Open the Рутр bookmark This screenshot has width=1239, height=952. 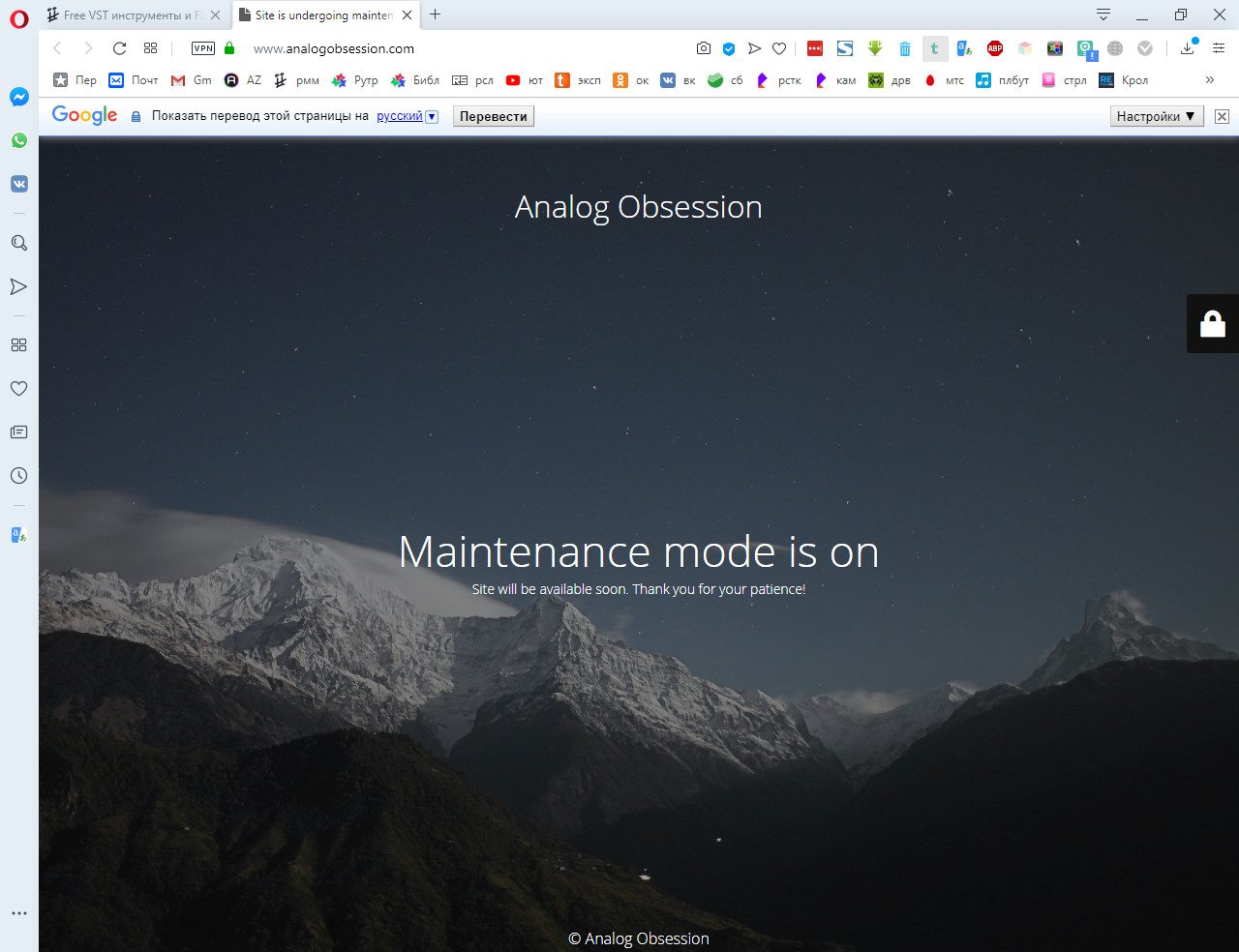pos(354,80)
